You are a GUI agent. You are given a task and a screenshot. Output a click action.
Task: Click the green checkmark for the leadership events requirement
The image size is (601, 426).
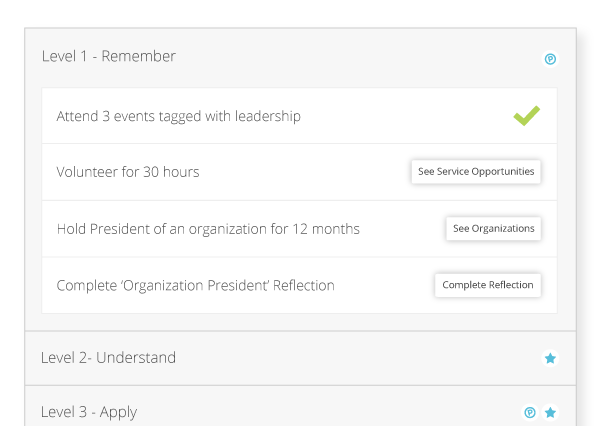tap(527, 116)
